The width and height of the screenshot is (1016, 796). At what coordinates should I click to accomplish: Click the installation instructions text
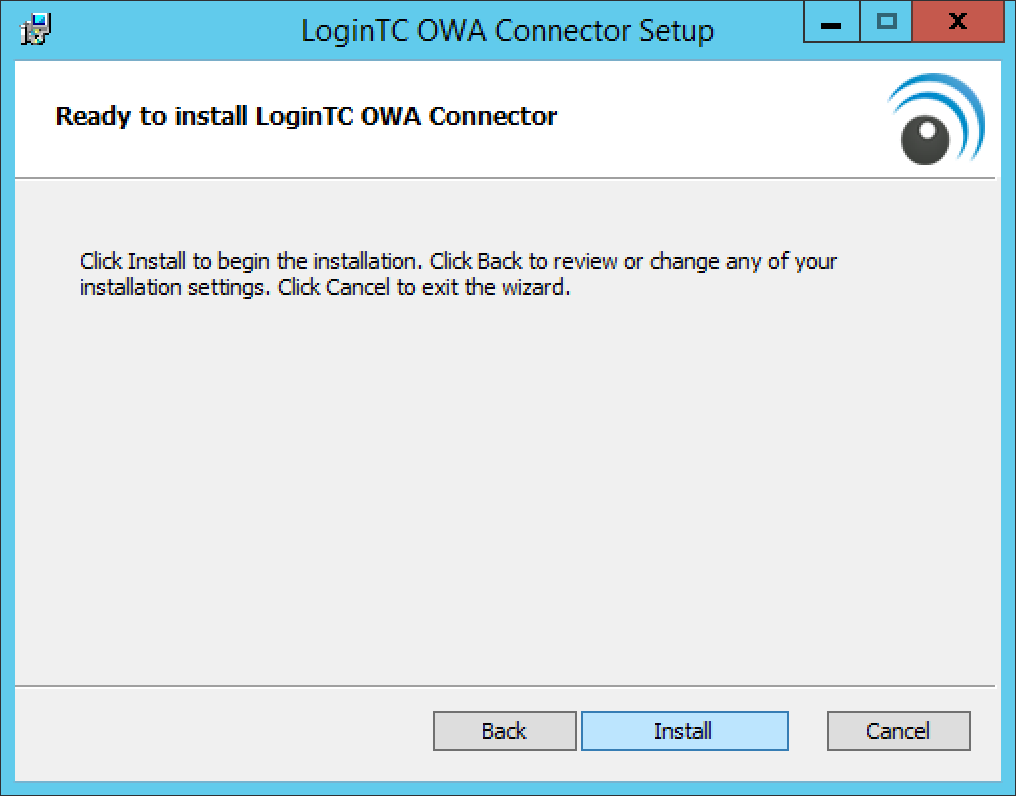(x=458, y=273)
